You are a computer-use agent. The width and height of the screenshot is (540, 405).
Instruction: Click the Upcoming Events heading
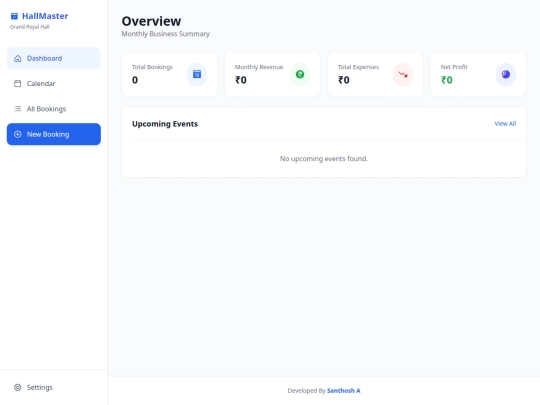pos(165,124)
